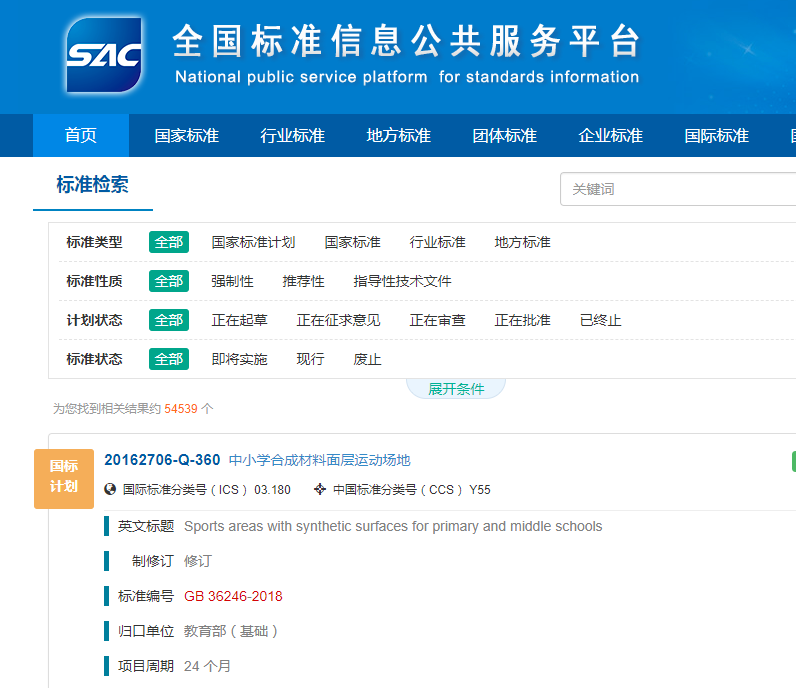The image size is (796, 688).
Task: Select 已终止 under 计划状态
Action: pyautogui.click(x=600, y=320)
